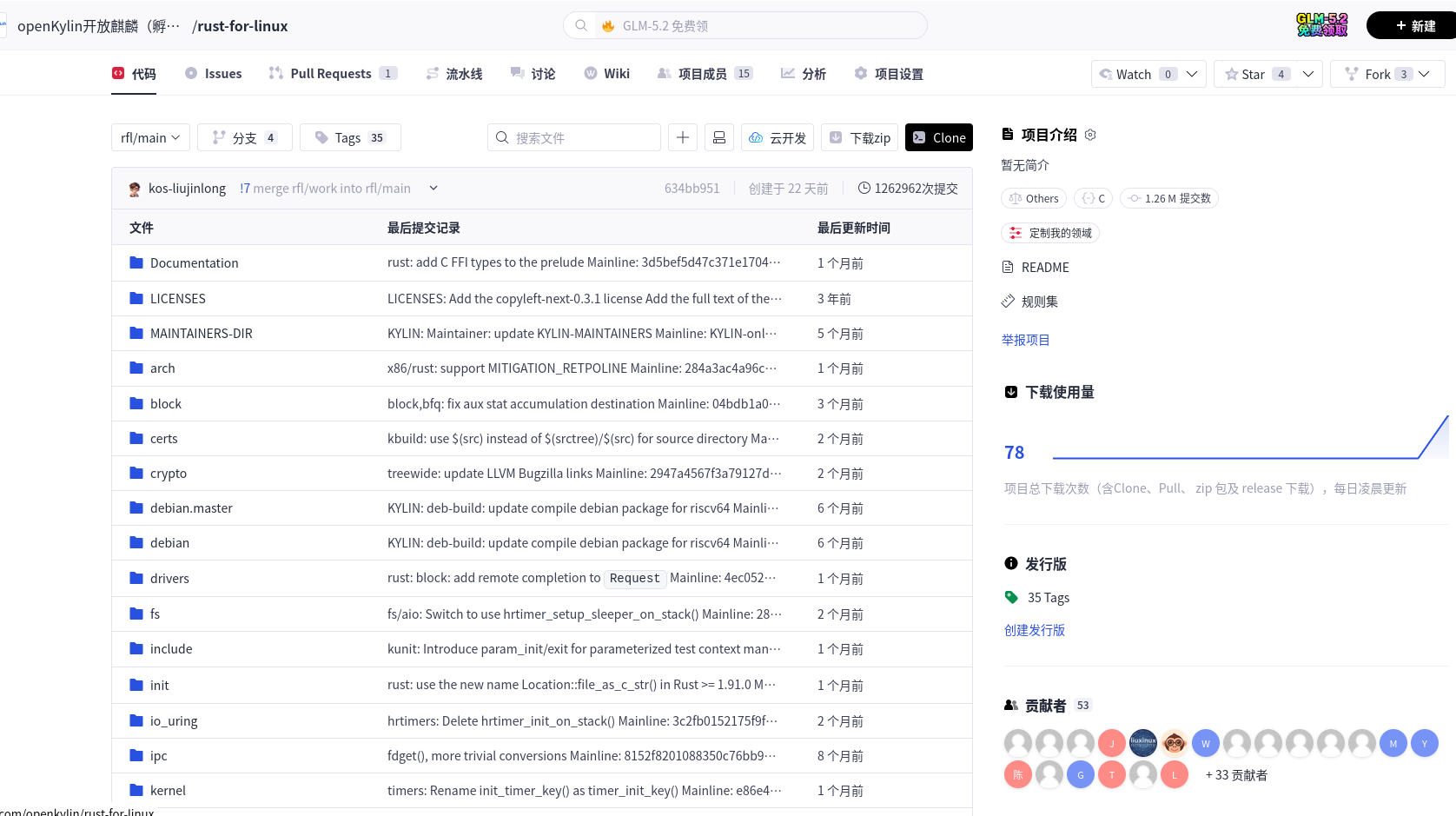Switch to the Issues tab
Screen dimensions: 1456x816
[213, 74]
